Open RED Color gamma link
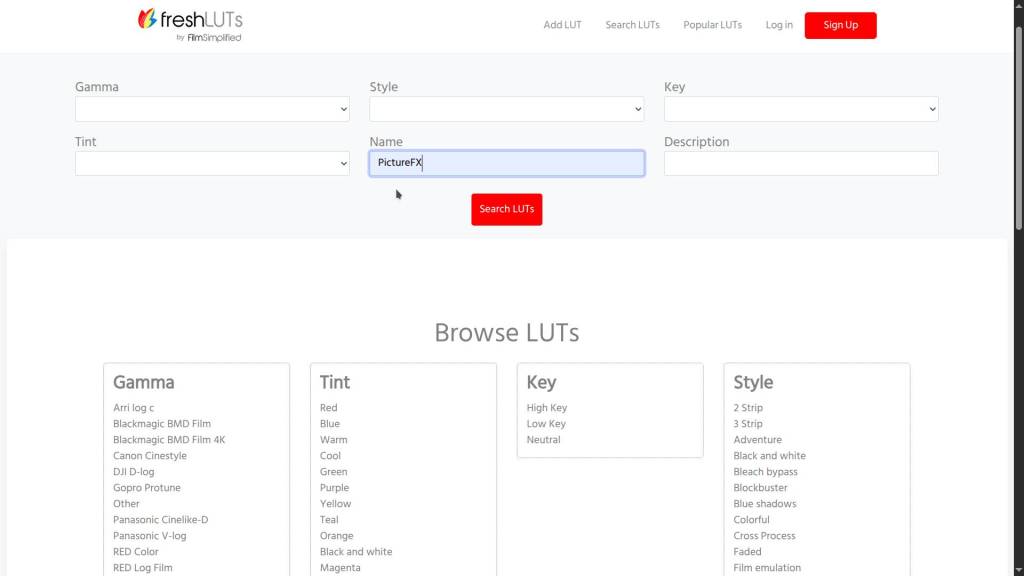This screenshot has height=576, width=1024. coord(136,552)
